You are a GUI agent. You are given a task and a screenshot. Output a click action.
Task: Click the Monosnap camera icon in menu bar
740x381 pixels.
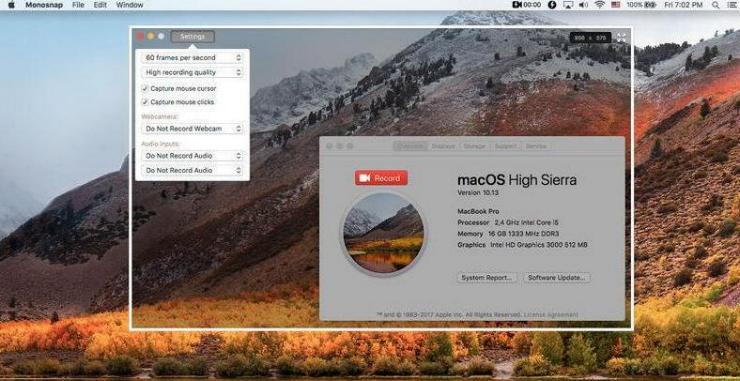tap(517, 5)
